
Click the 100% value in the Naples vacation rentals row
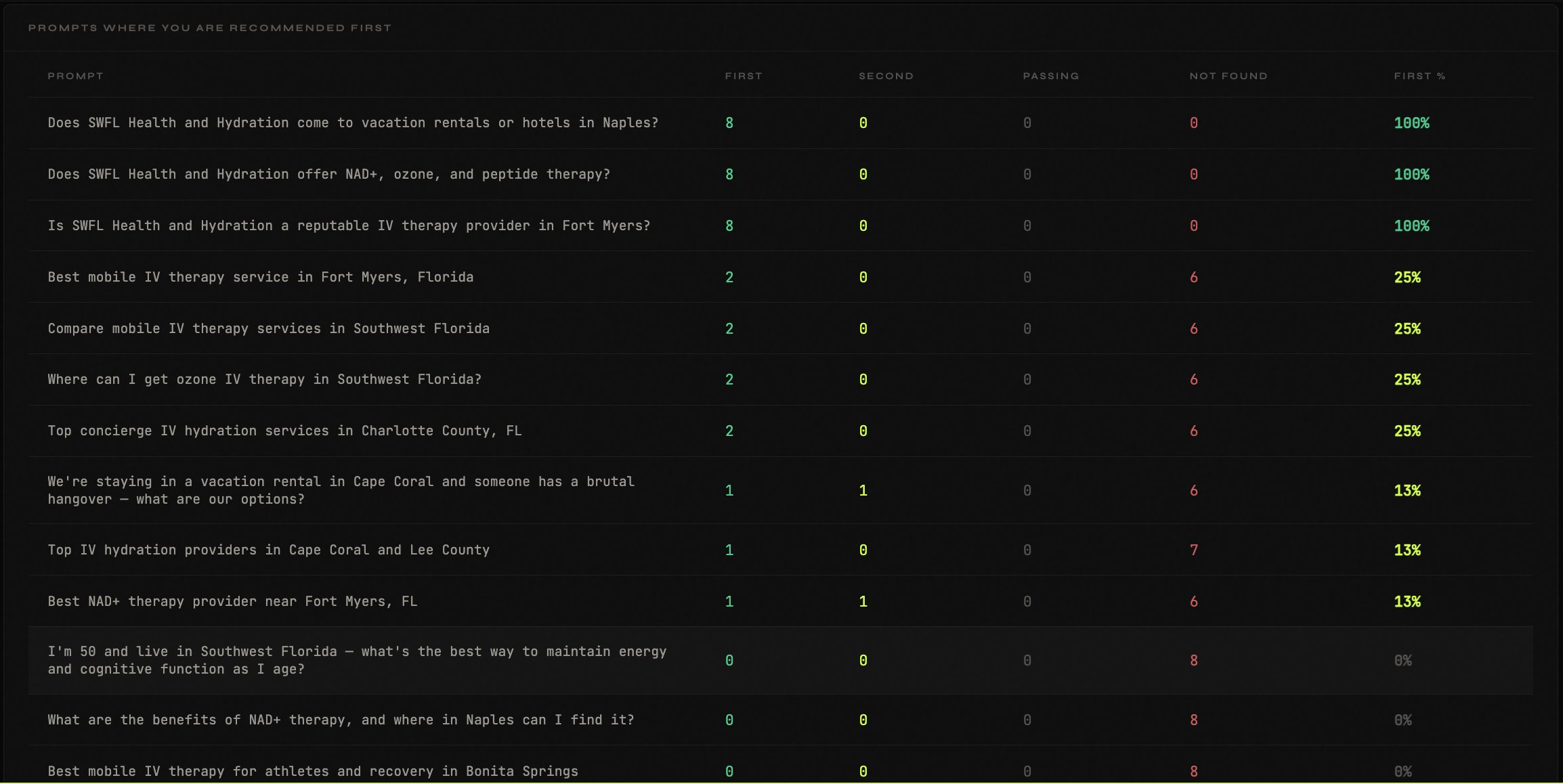click(1411, 123)
